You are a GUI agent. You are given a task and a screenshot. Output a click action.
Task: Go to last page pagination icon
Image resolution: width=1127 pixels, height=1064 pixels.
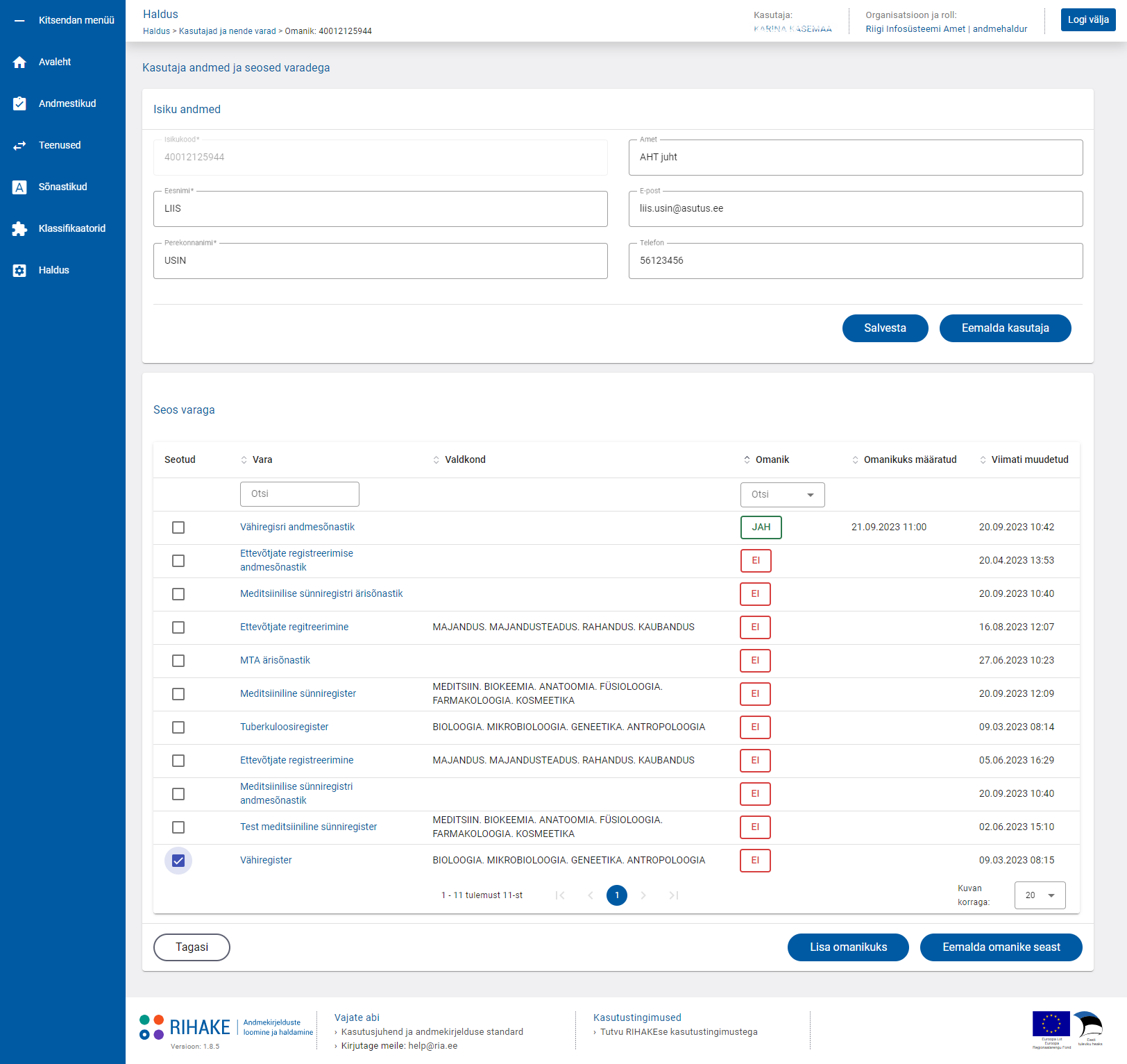click(x=673, y=895)
